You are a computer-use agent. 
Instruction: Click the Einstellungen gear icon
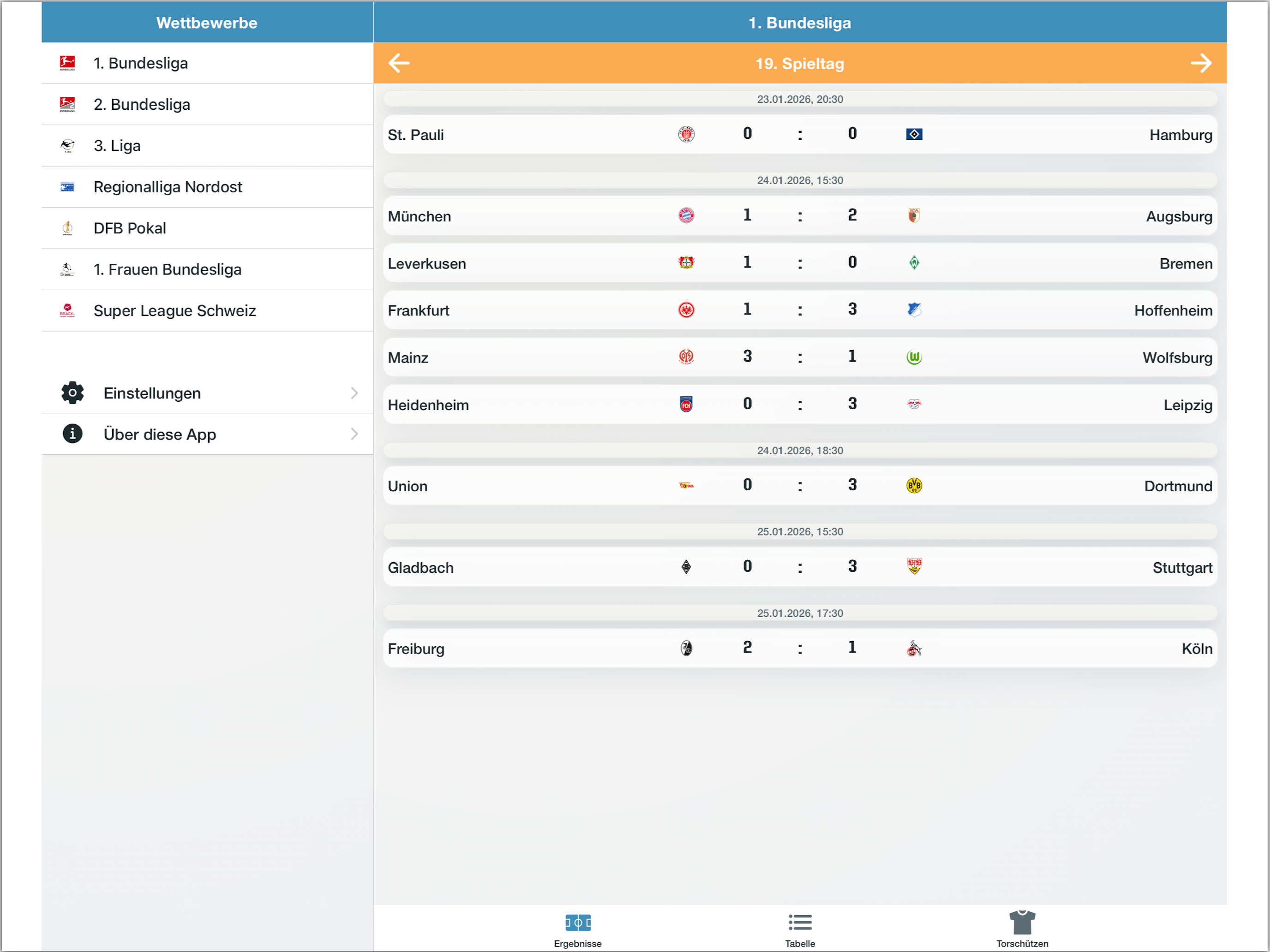[72, 393]
